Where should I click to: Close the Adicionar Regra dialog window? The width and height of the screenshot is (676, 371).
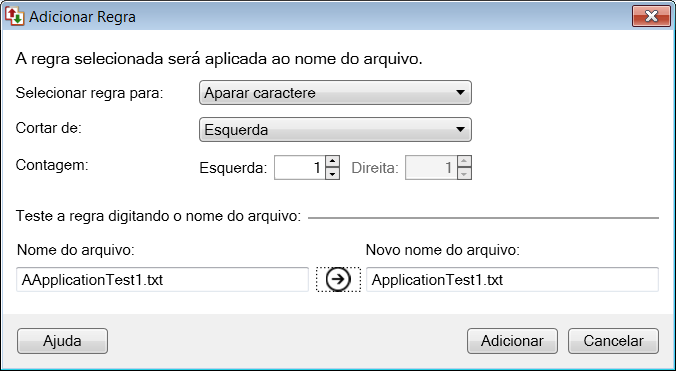[x=651, y=16]
